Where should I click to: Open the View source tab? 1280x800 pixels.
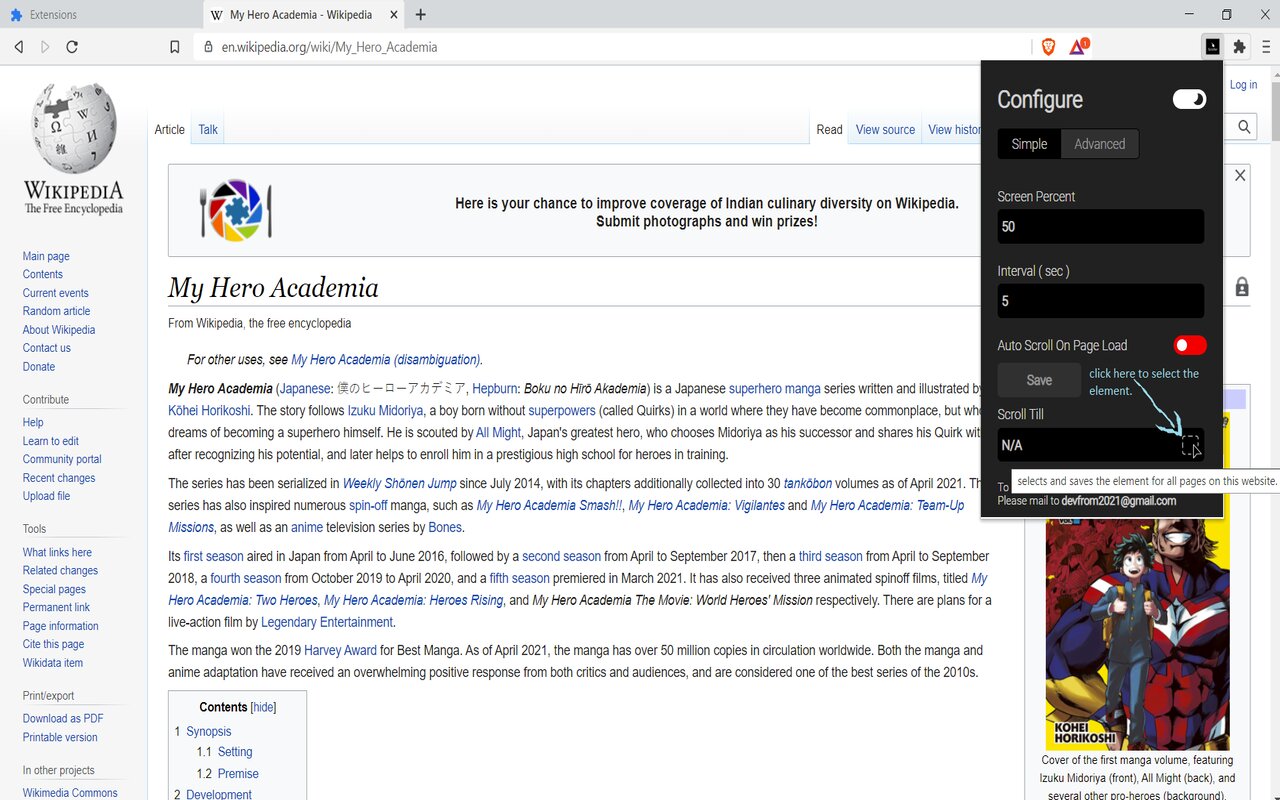point(885,129)
